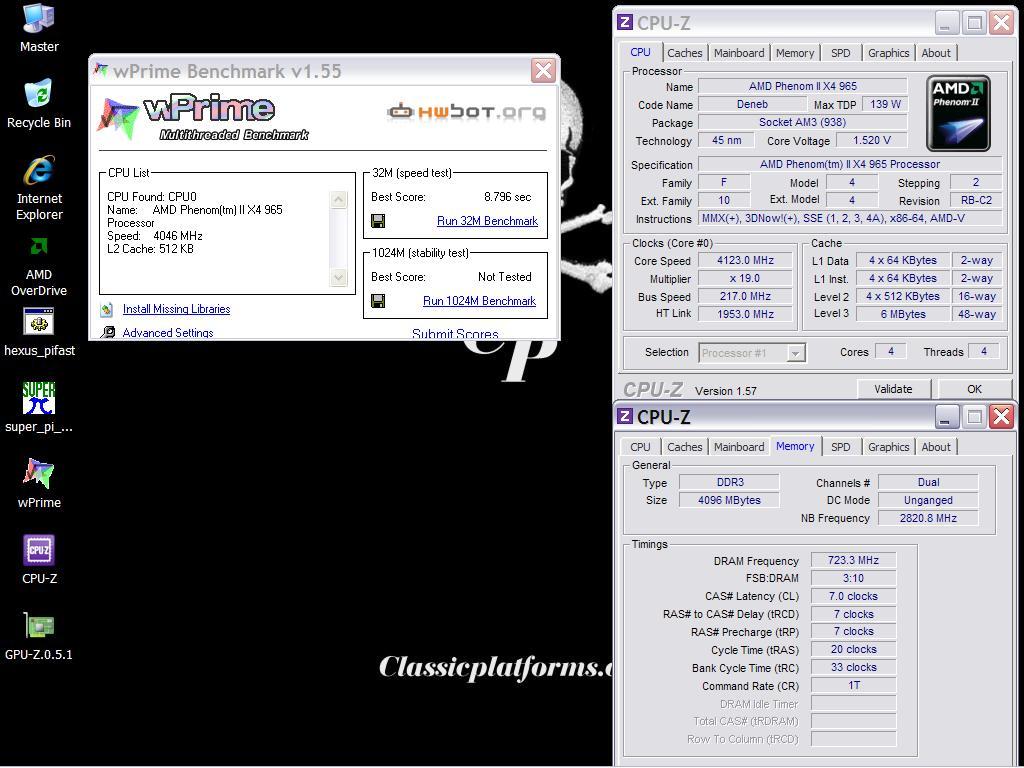This screenshot has height=768, width=1024.
Task: Click the wPrime logo in the benchmark window
Action: 202,117
